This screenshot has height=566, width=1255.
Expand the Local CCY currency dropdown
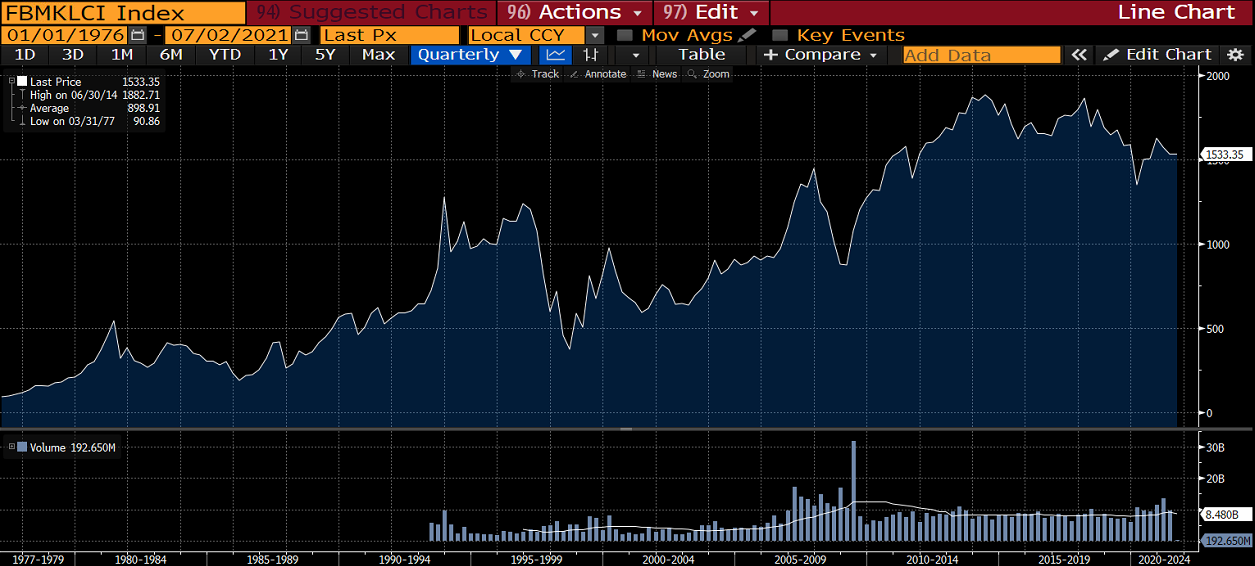tap(595, 35)
